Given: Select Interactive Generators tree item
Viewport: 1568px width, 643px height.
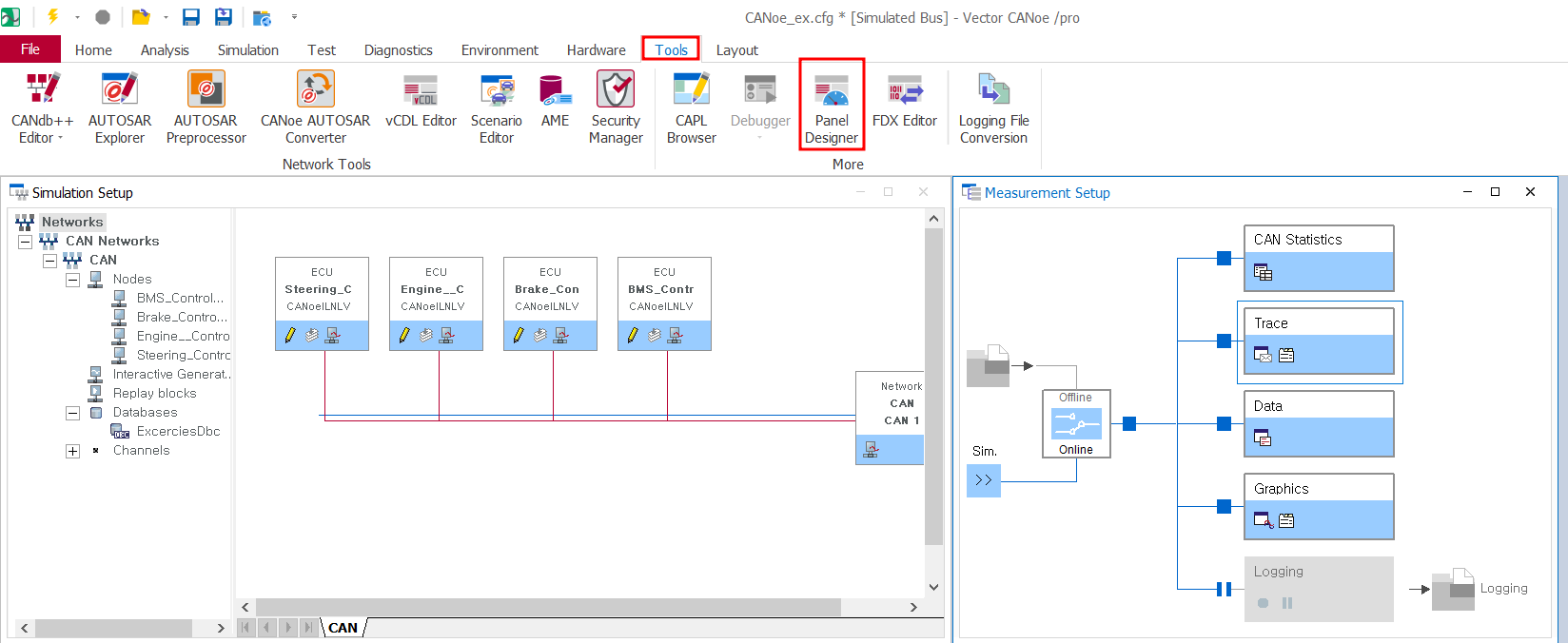Looking at the screenshot, I should point(171,375).
